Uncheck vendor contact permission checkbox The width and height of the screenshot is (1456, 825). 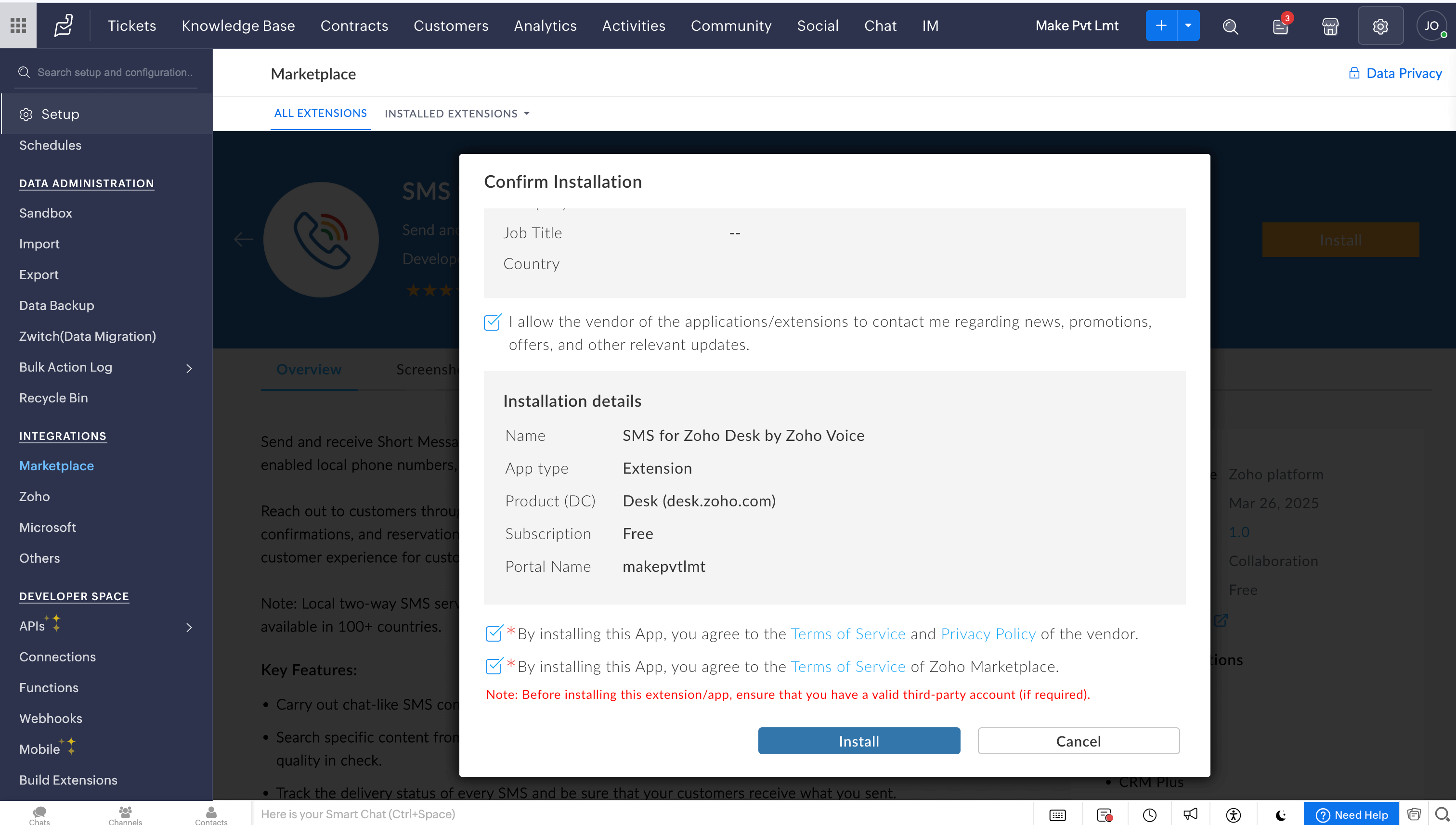[492, 322]
